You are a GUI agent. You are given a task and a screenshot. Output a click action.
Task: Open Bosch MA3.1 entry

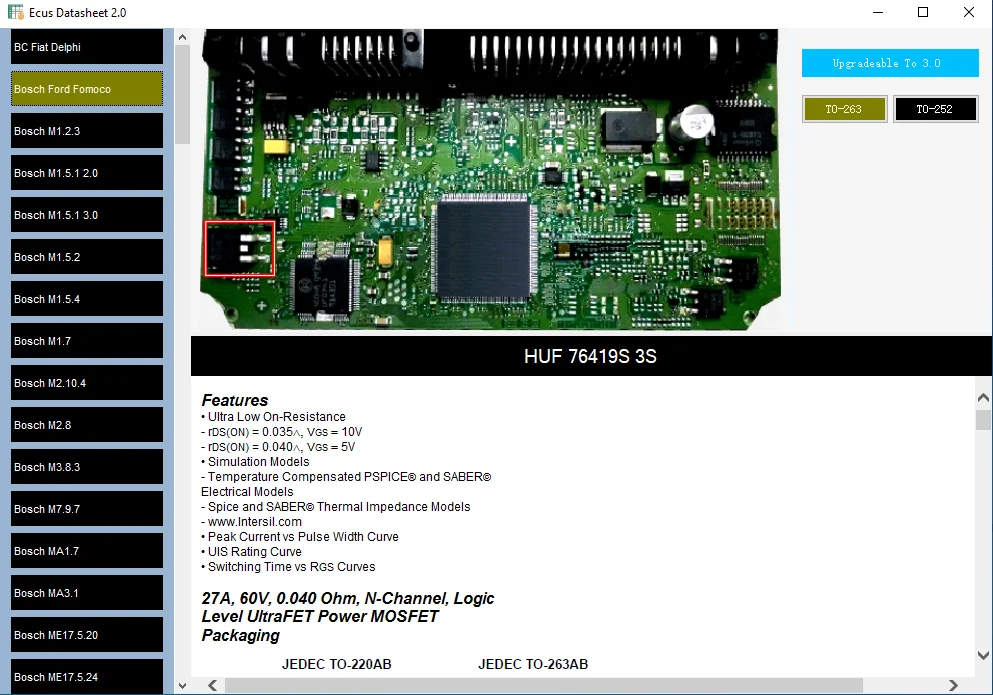click(x=87, y=593)
